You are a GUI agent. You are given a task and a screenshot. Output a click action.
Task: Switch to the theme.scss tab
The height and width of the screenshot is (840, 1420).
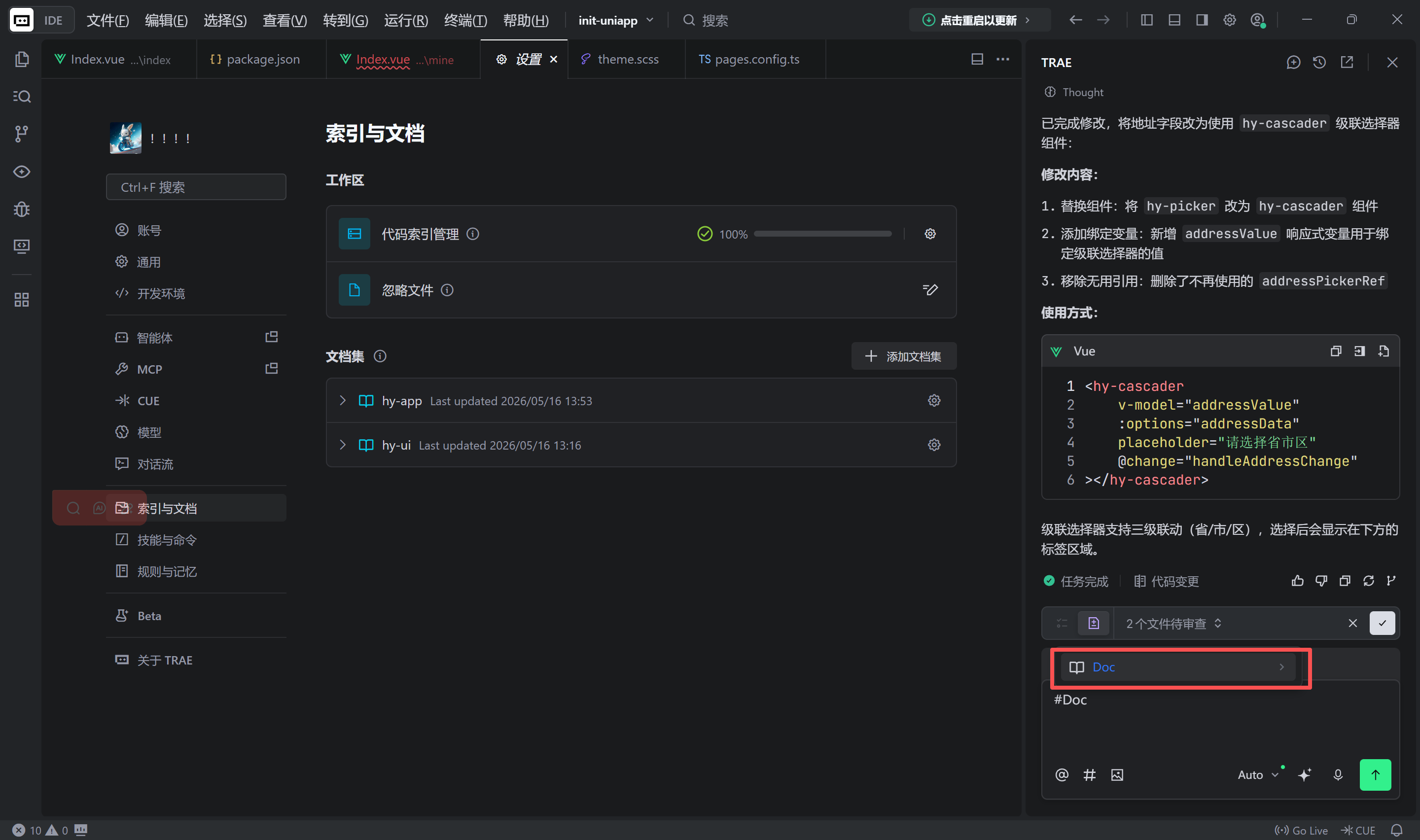point(626,60)
